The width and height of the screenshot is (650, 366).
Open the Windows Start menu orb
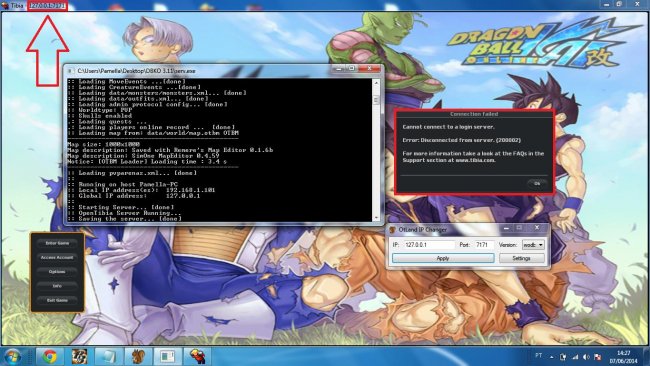[12, 356]
